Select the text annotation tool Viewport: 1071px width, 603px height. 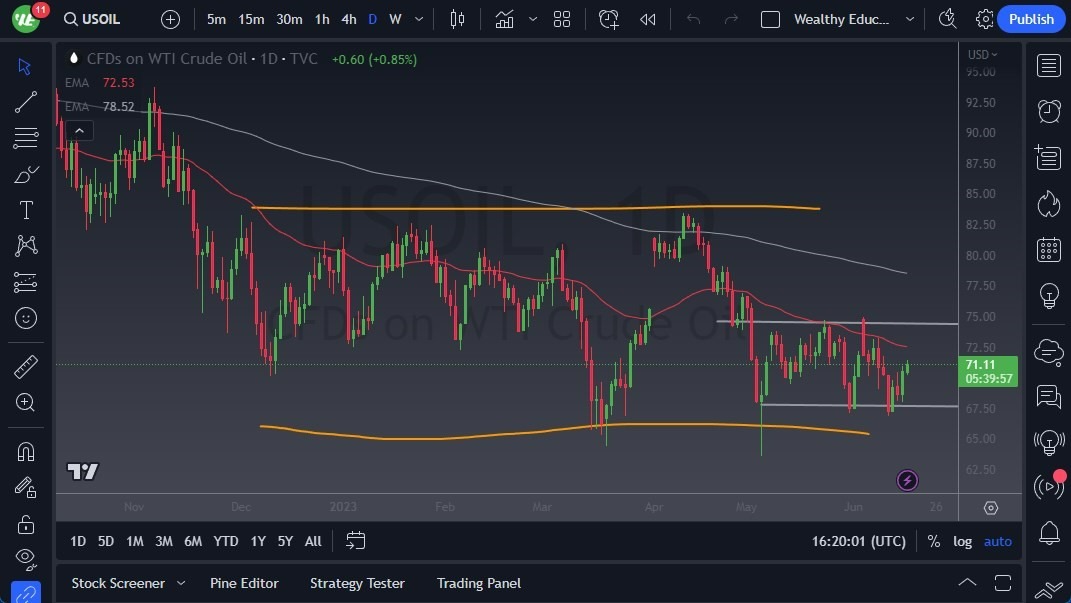26,210
